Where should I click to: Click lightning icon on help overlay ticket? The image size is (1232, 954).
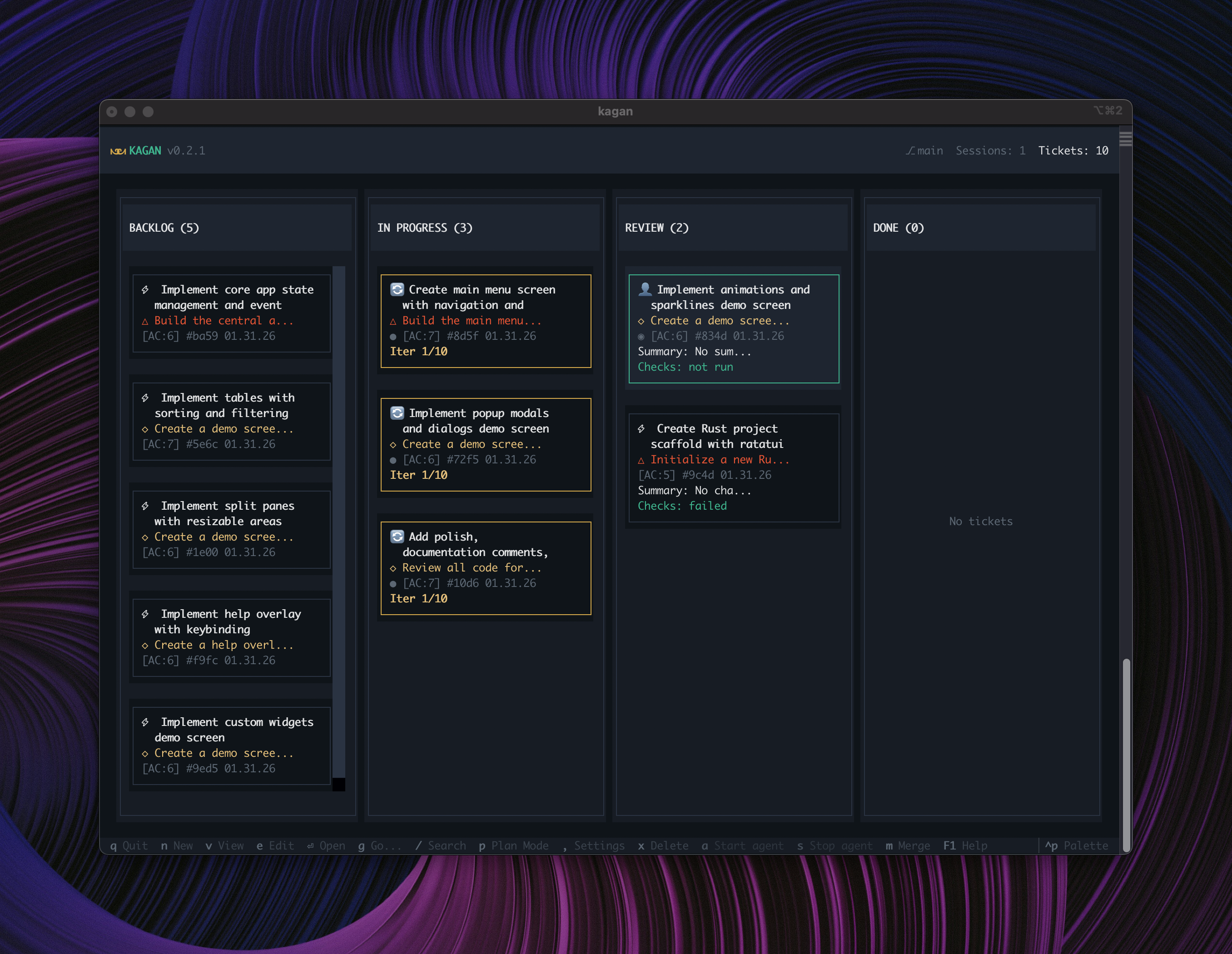click(x=145, y=614)
